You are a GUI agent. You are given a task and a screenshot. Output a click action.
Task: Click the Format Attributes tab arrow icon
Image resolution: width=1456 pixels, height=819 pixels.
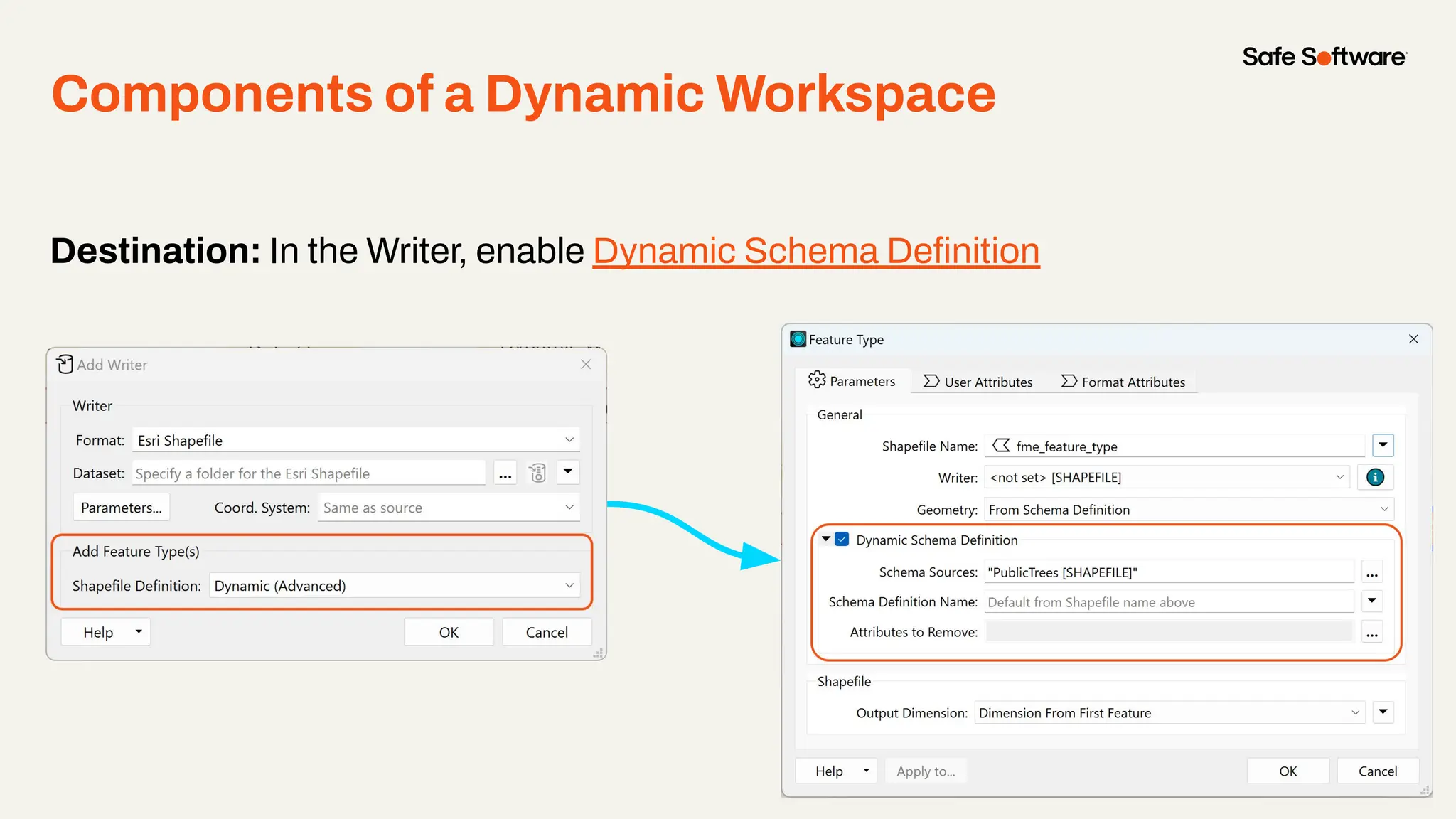[x=1069, y=382]
